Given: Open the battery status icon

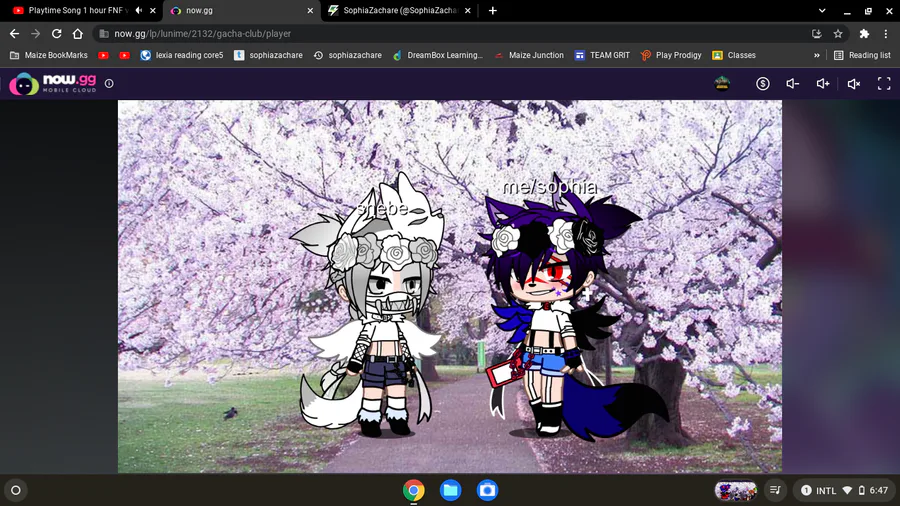Looking at the screenshot, I should pos(862,490).
